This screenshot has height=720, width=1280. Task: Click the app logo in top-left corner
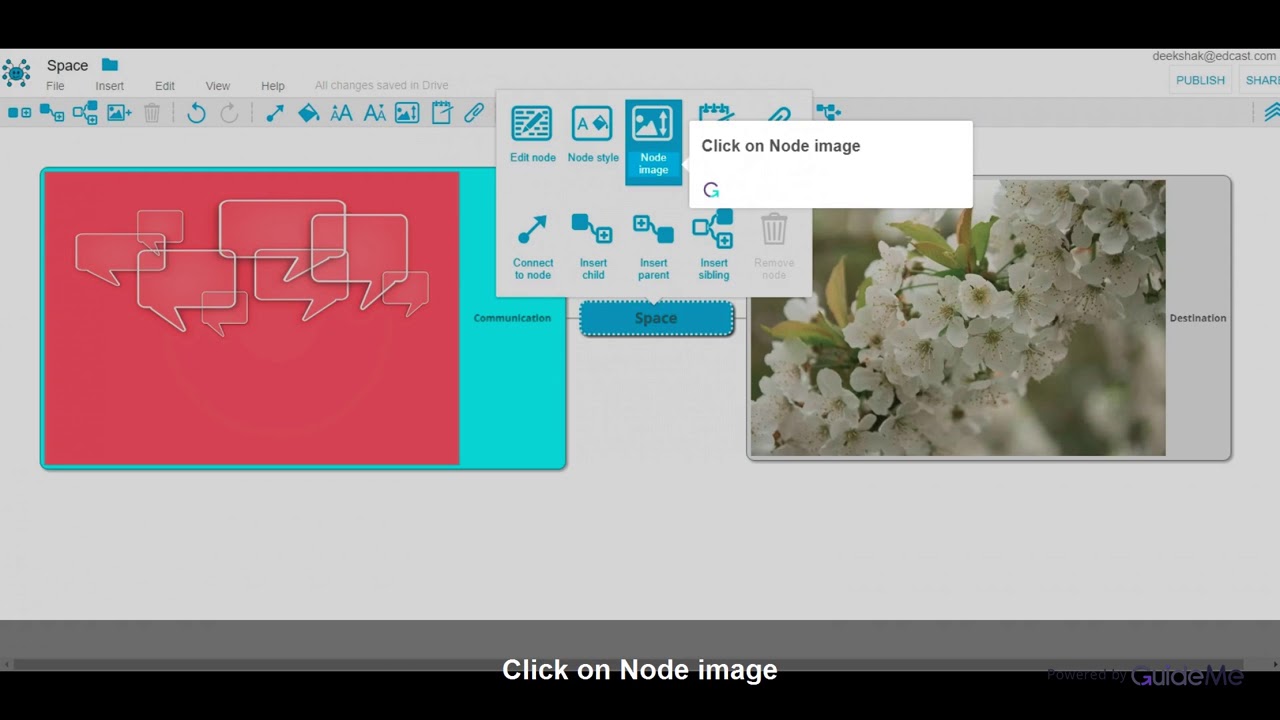click(x=16, y=72)
